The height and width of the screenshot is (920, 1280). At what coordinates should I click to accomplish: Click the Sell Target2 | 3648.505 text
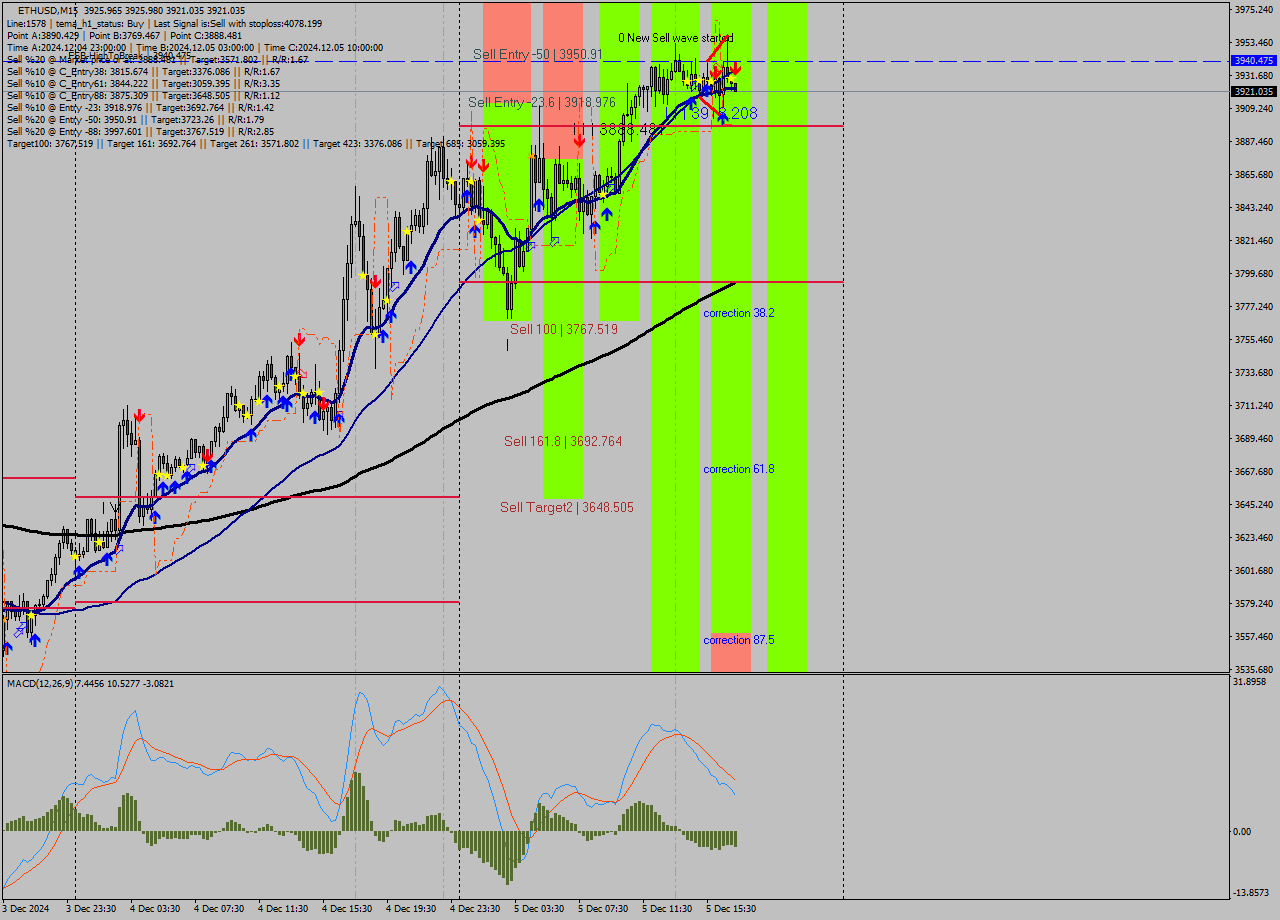click(565, 507)
